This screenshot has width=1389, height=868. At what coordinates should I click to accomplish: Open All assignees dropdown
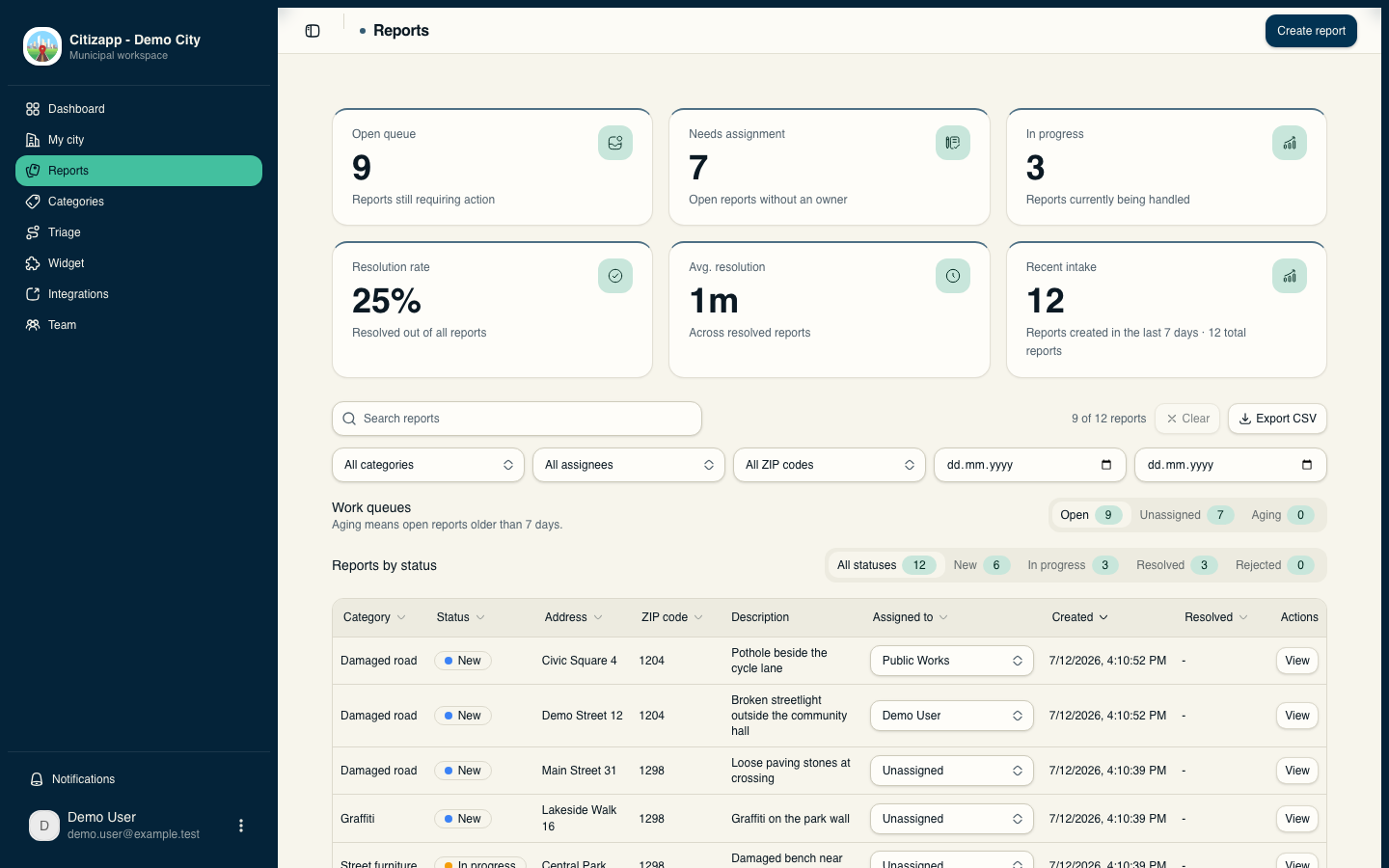(x=629, y=465)
